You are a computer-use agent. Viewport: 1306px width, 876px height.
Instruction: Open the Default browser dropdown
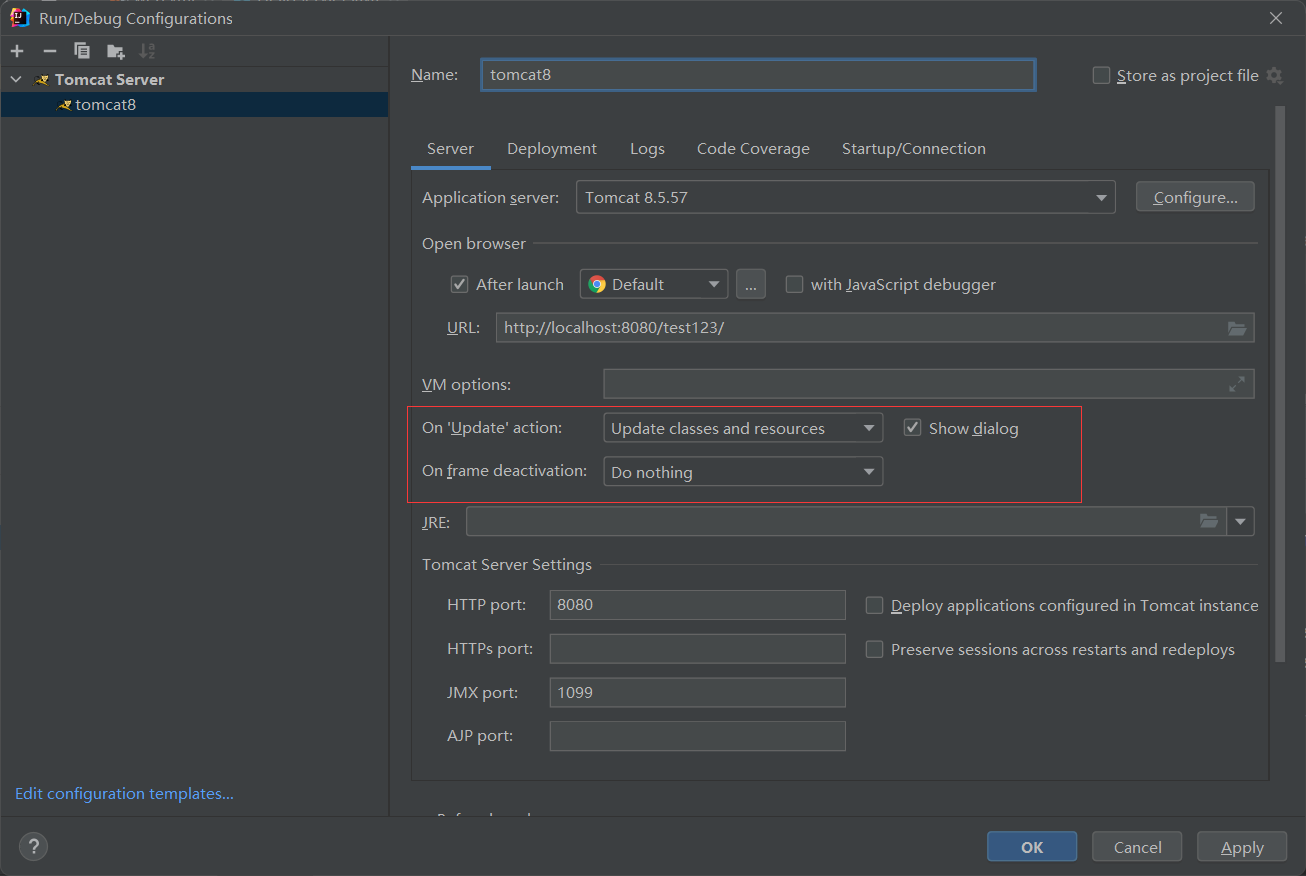coord(654,284)
